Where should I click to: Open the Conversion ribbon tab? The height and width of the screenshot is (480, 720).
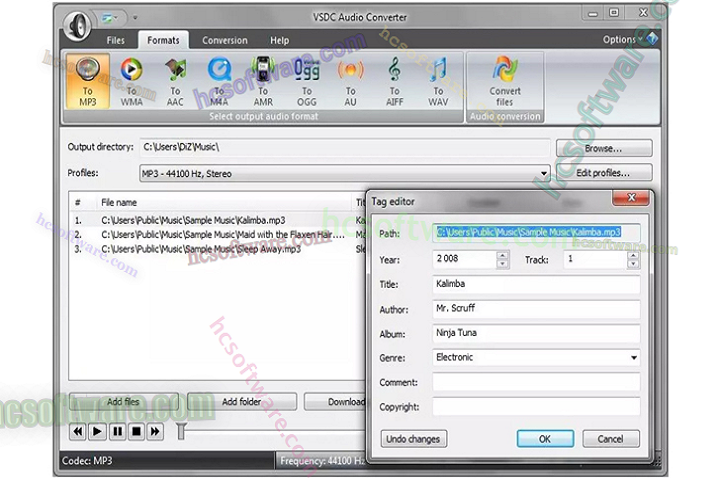click(225, 40)
